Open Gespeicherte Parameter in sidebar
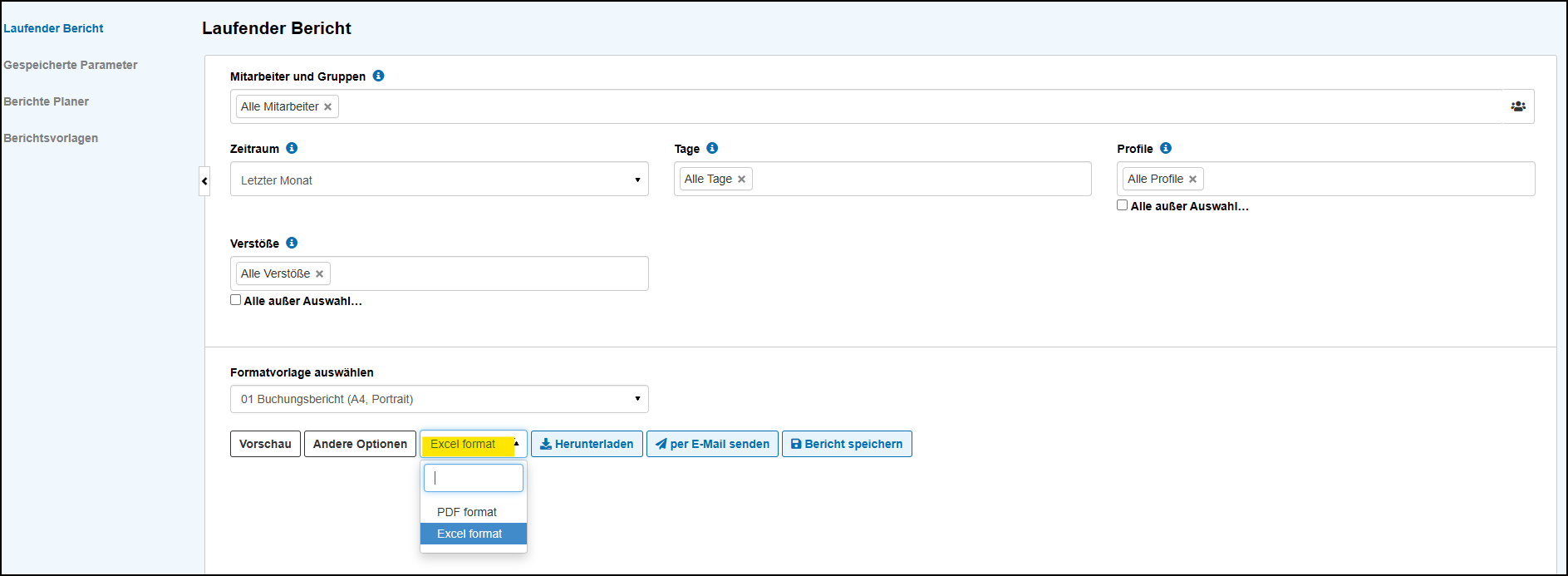 coord(71,65)
